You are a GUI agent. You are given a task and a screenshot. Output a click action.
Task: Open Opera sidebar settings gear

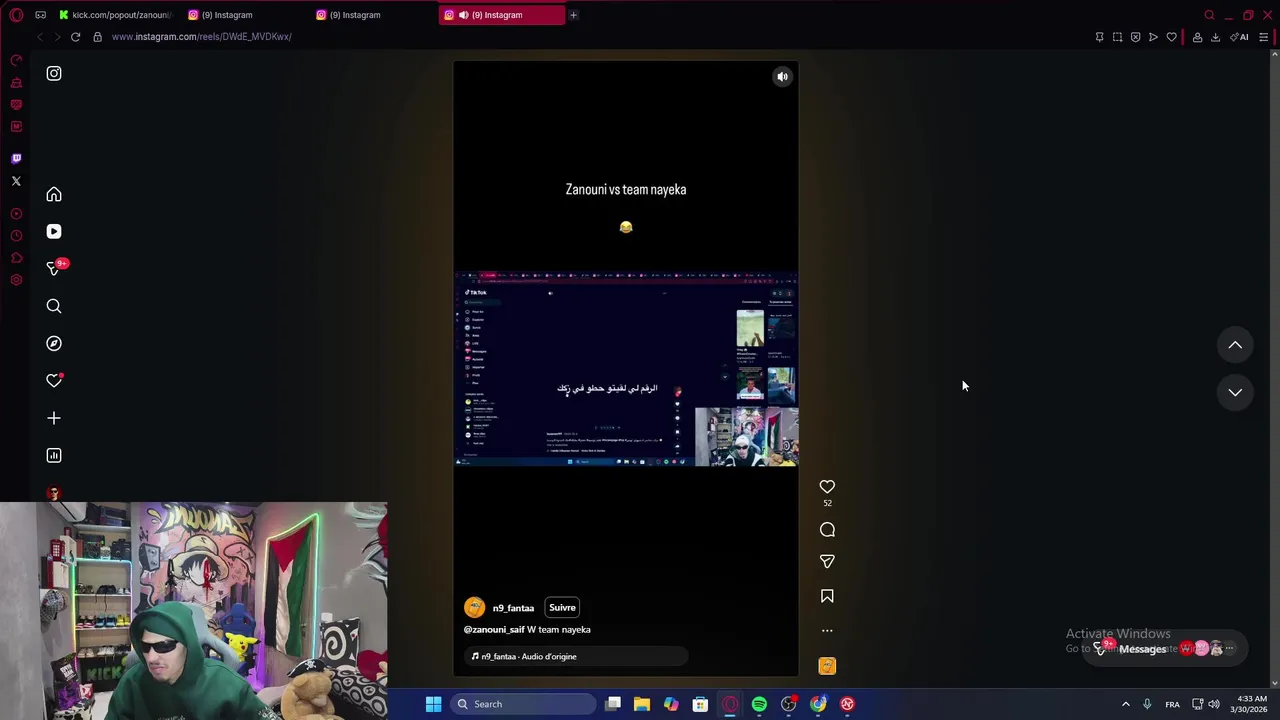click(x=16, y=280)
